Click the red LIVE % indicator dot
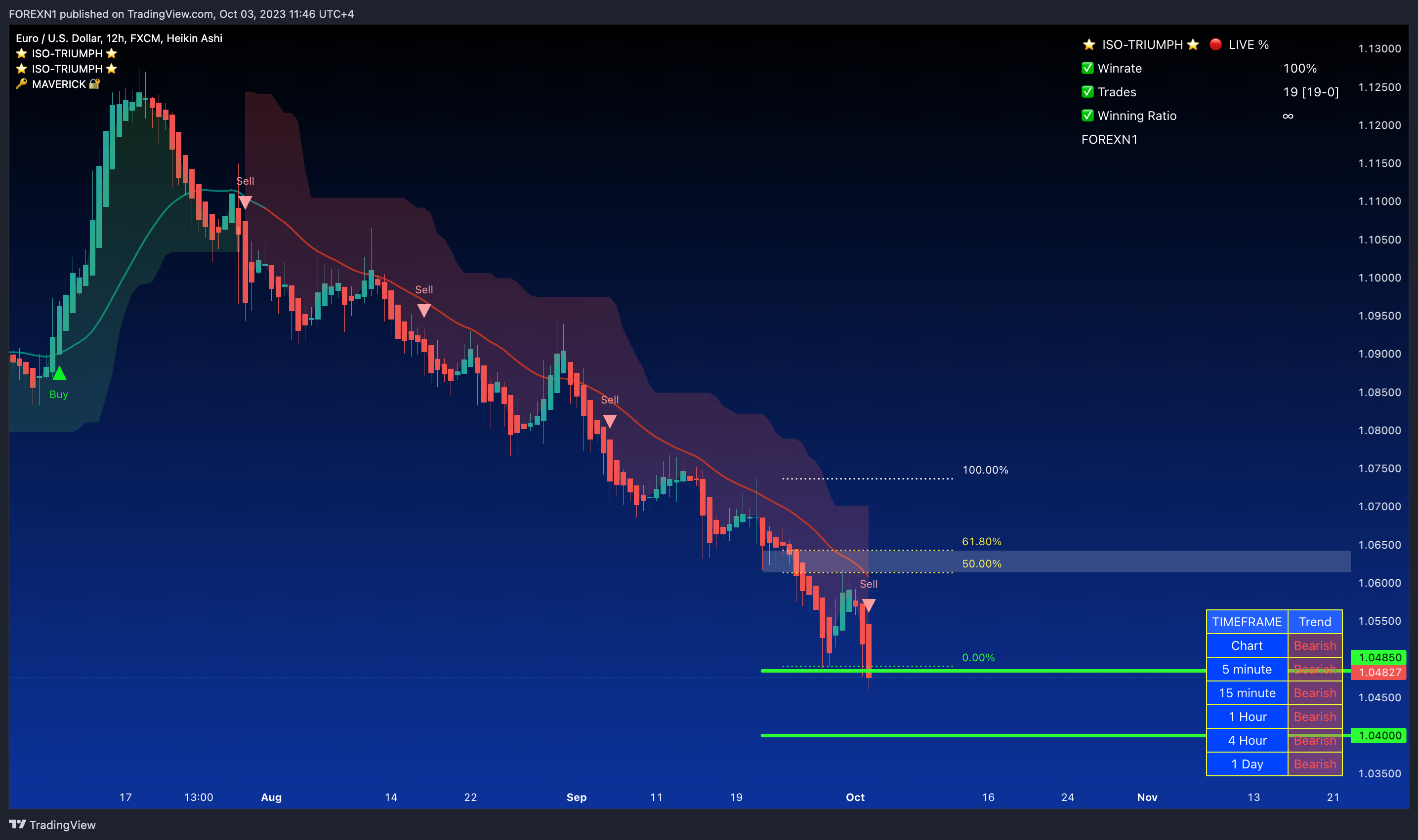1418x840 pixels. 1215,44
